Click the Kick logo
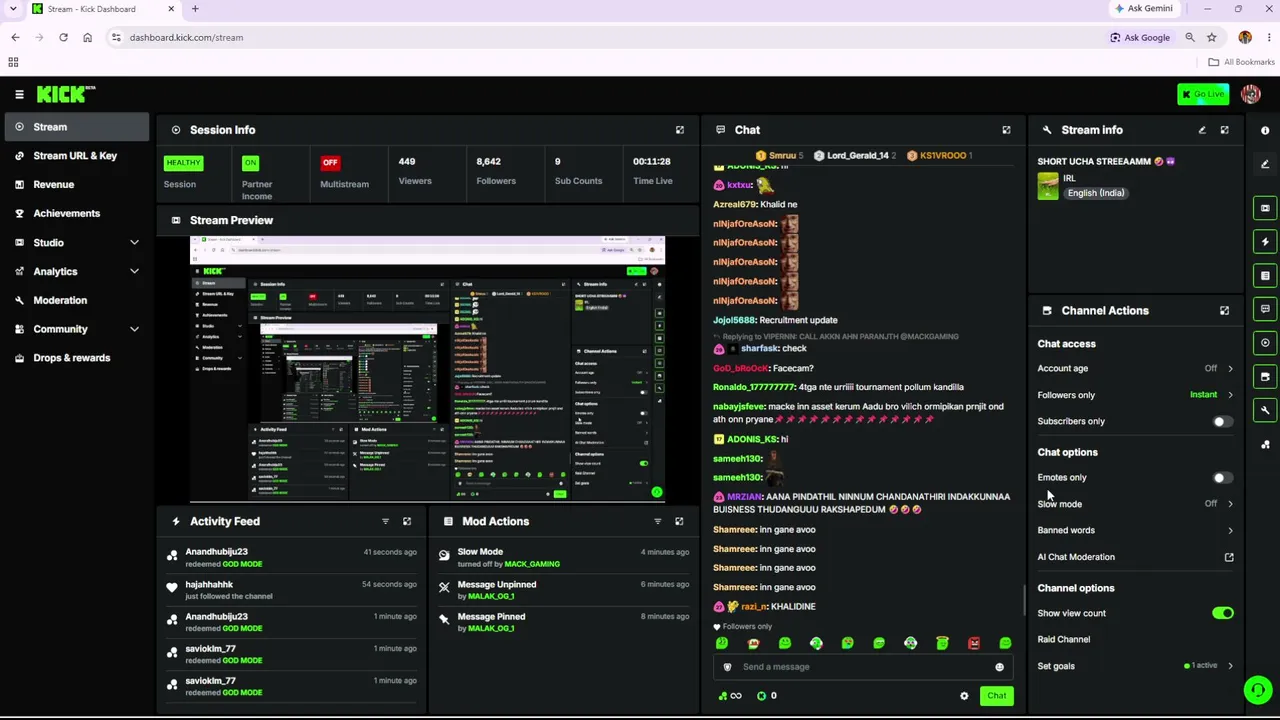The height and width of the screenshot is (720, 1280). (x=66, y=94)
